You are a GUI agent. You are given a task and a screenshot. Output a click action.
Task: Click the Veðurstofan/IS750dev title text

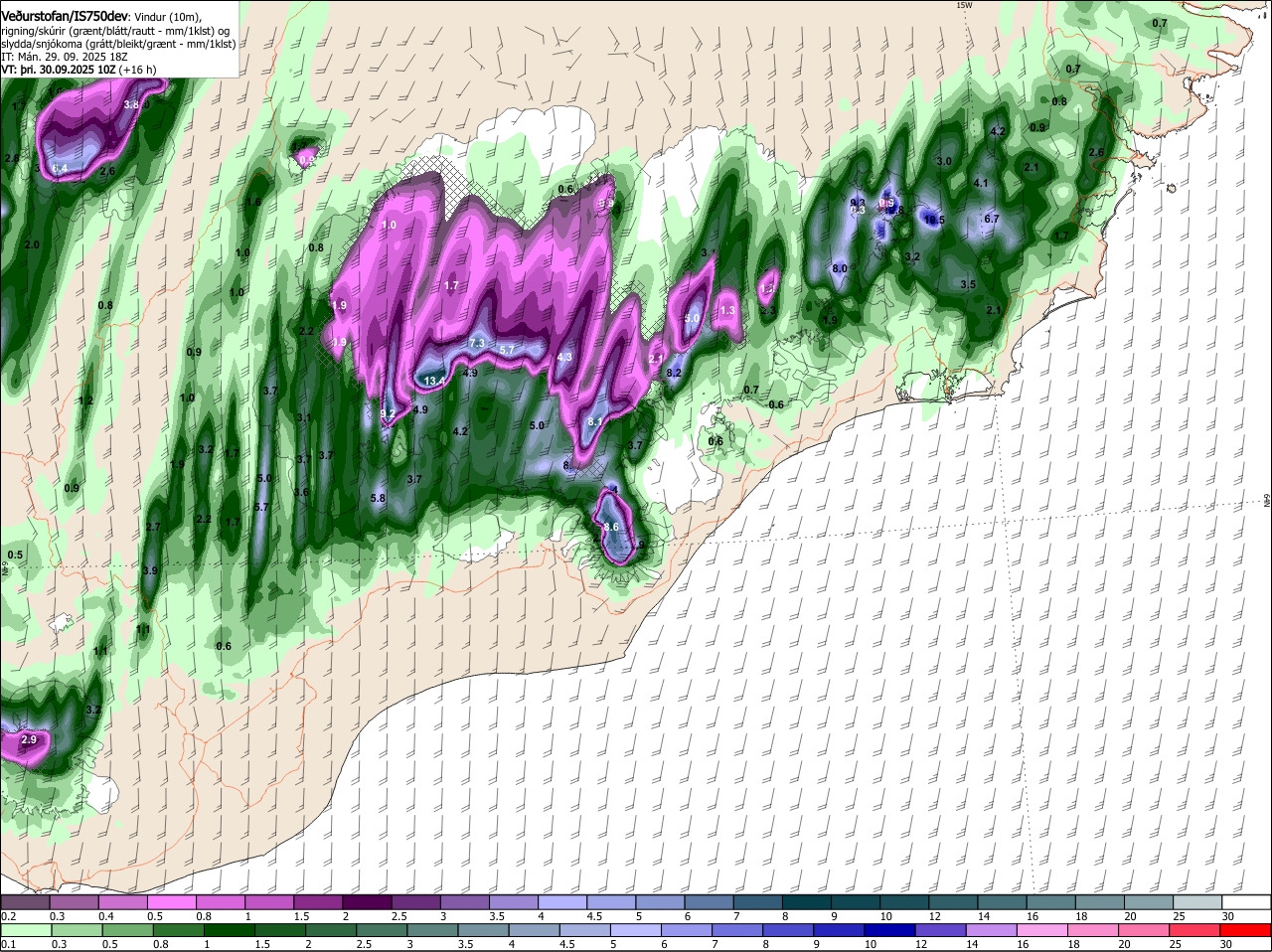coord(65,16)
